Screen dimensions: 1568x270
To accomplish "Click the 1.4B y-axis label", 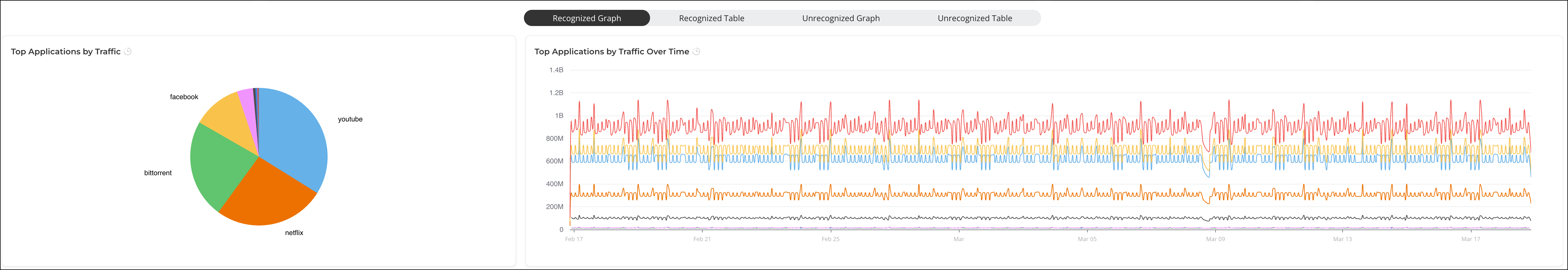I will pos(556,70).
